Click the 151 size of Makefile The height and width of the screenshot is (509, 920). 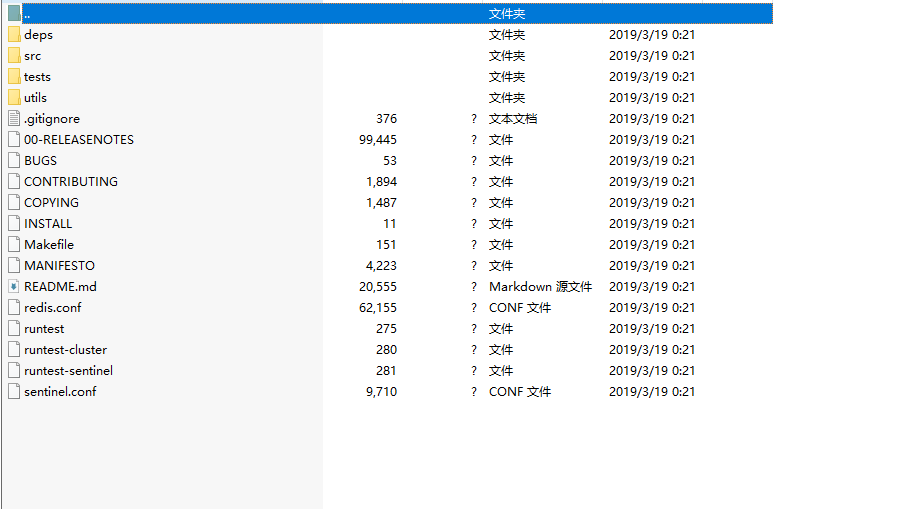pos(386,245)
